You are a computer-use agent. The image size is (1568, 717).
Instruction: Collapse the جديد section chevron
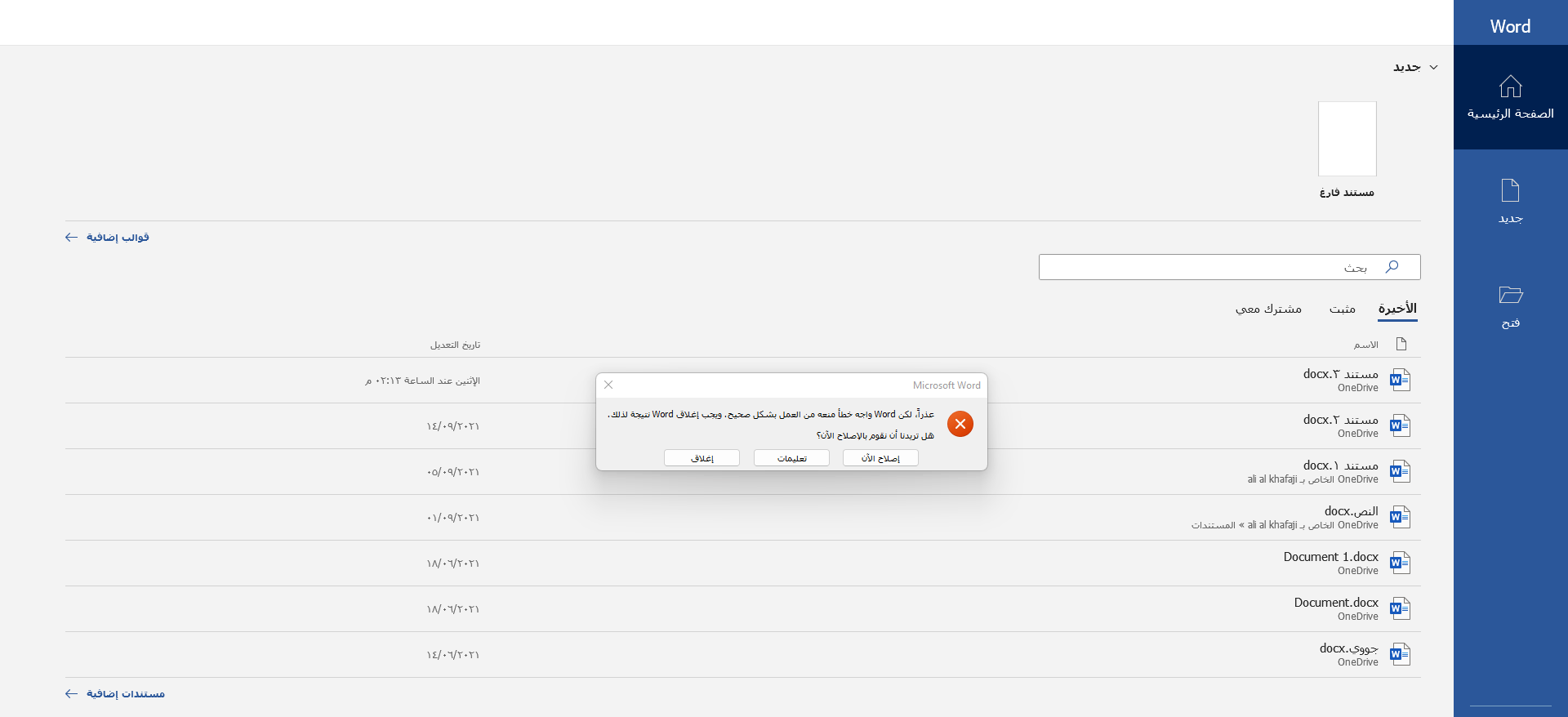tap(1433, 67)
